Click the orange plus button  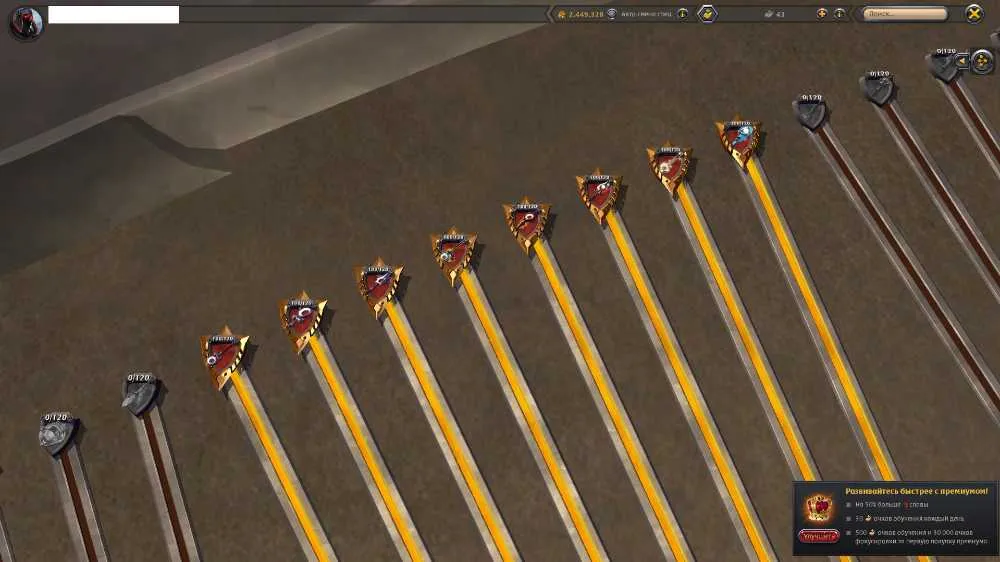[821, 13]
